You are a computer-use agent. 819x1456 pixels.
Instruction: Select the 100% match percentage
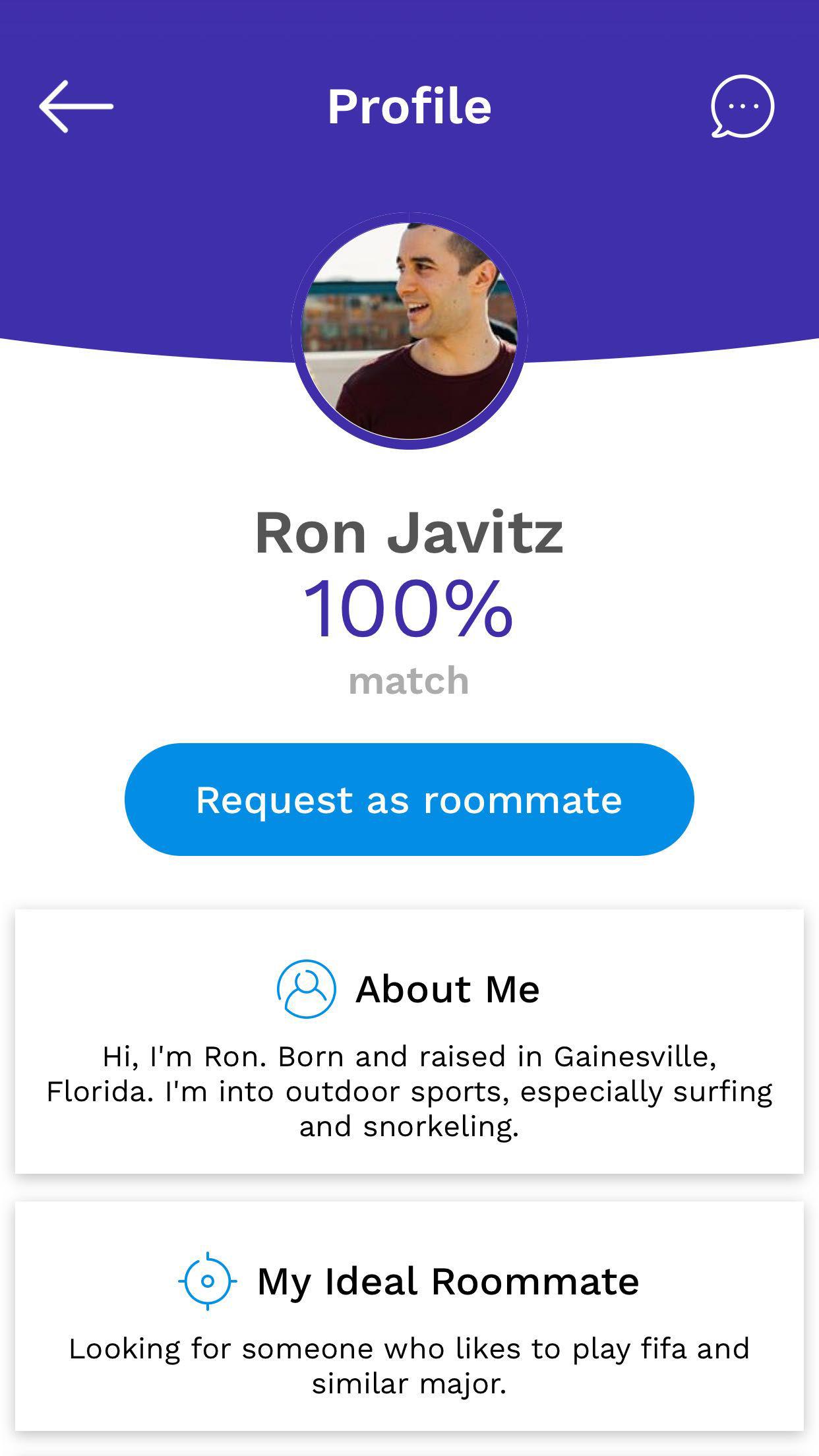click(408, 609)
